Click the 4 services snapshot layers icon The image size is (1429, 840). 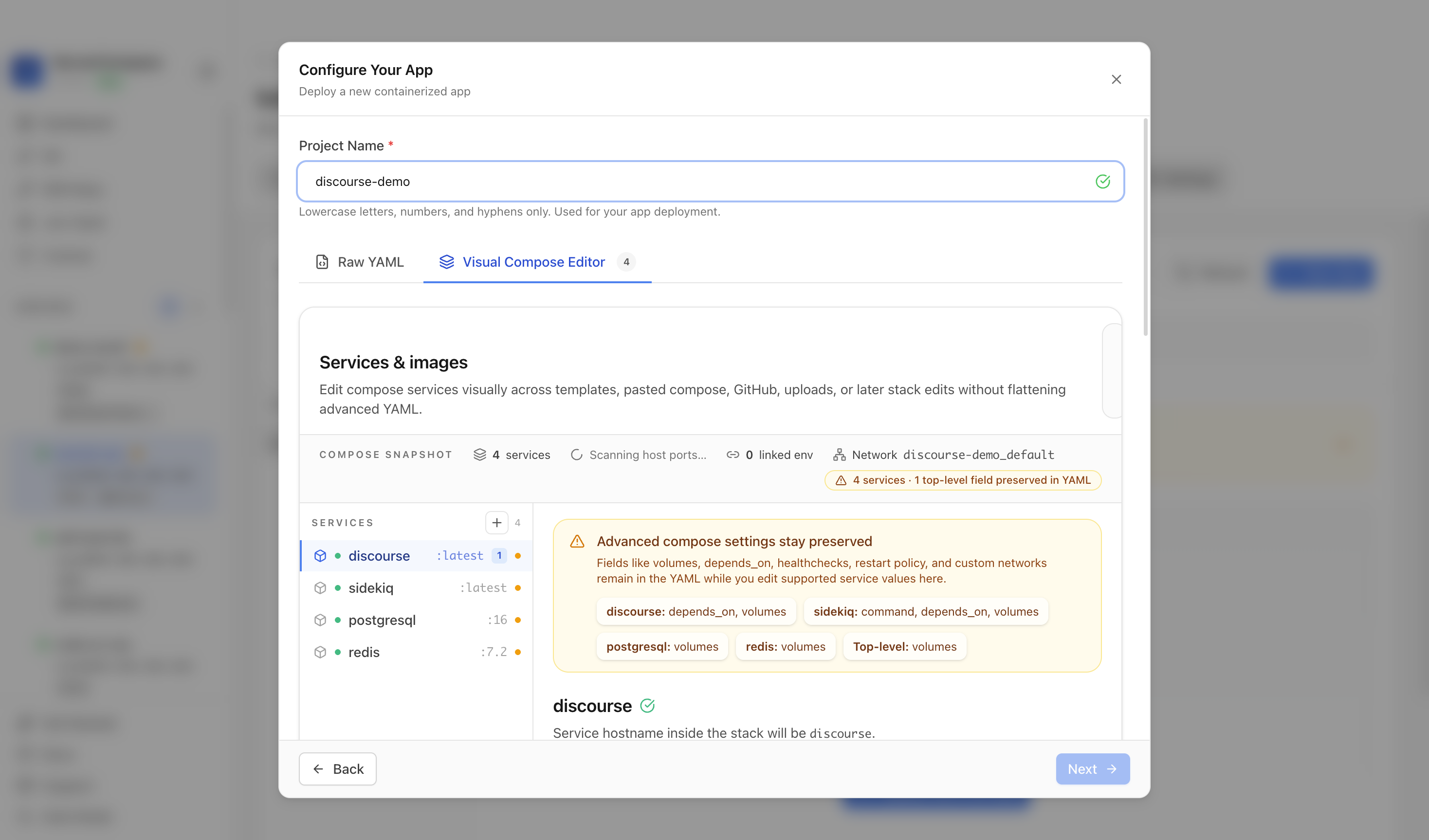pyautogui.click(x=479, y=455)
